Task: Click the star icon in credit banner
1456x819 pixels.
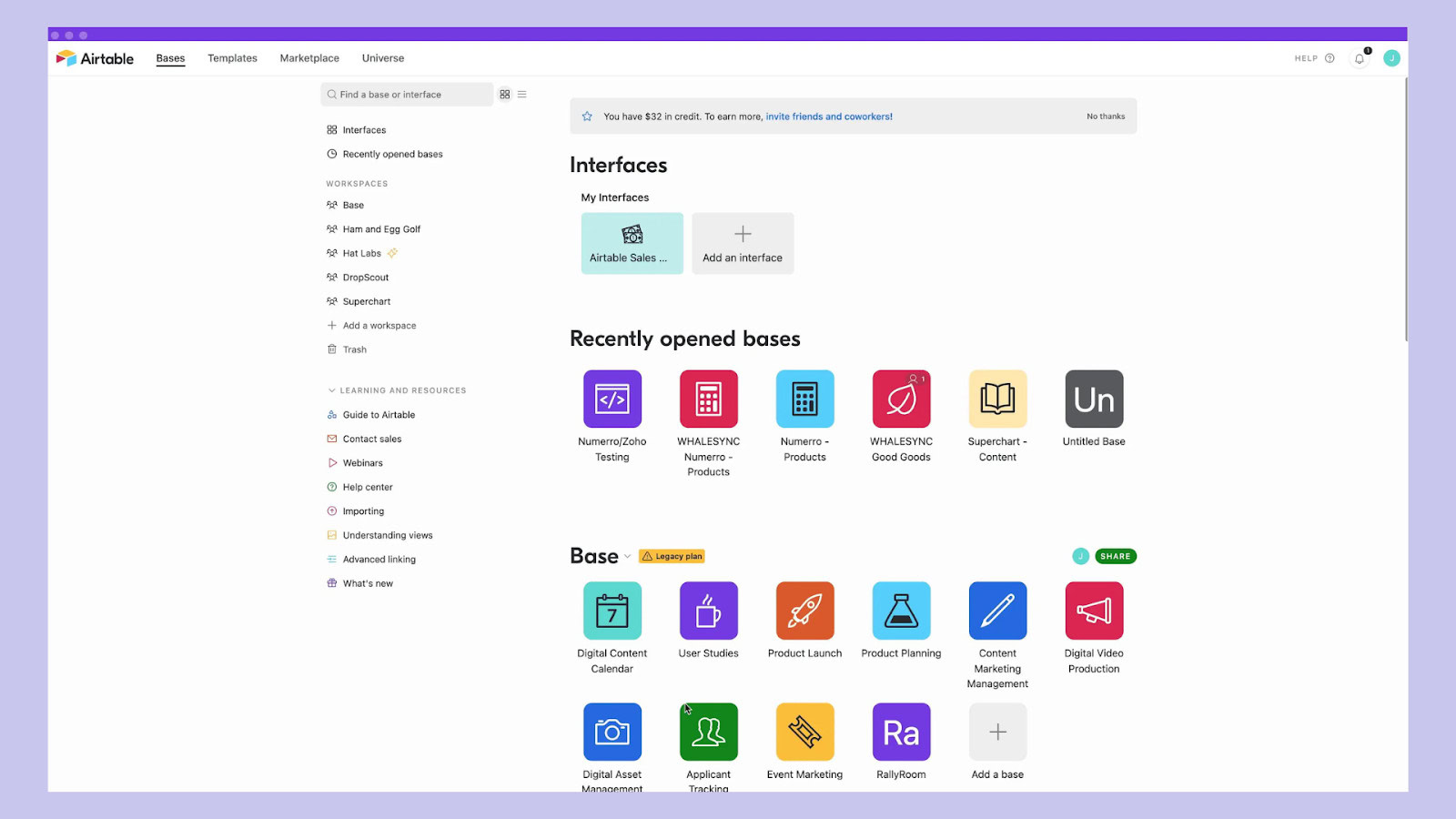Action: [x=587, y=116]
